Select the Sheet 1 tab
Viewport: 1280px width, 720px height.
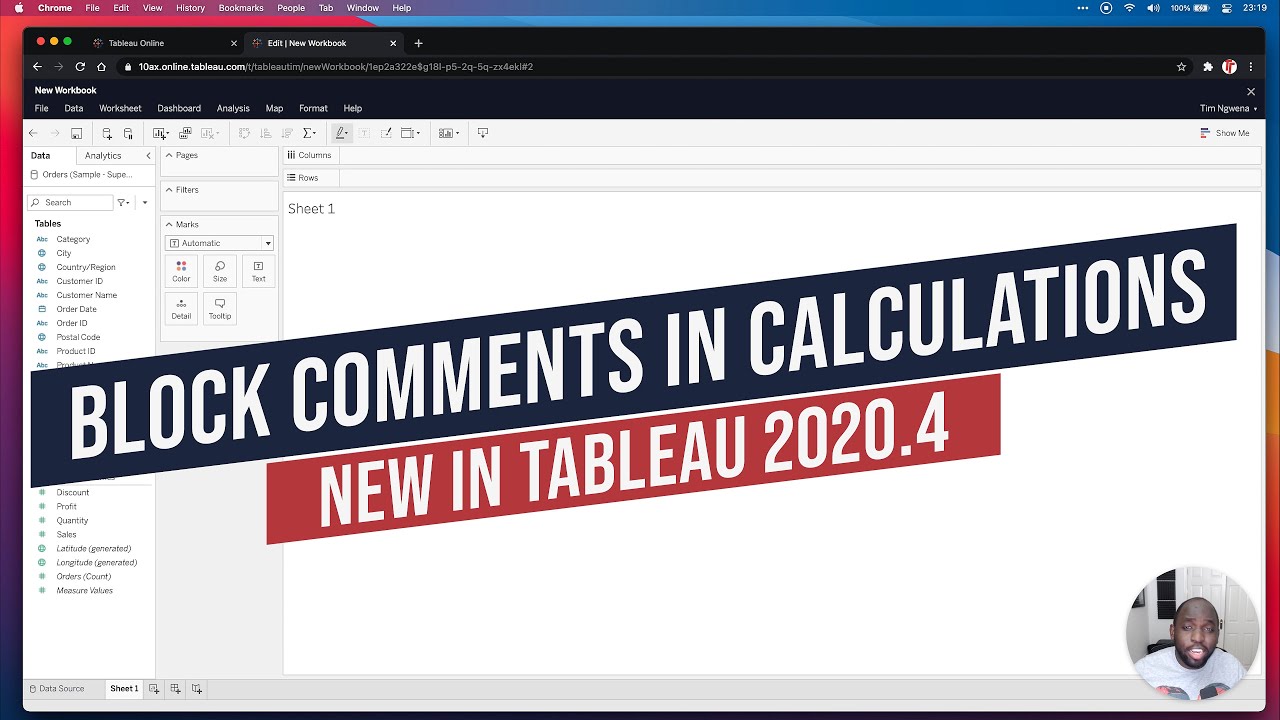pyautogui.click(x=124, y=689)
